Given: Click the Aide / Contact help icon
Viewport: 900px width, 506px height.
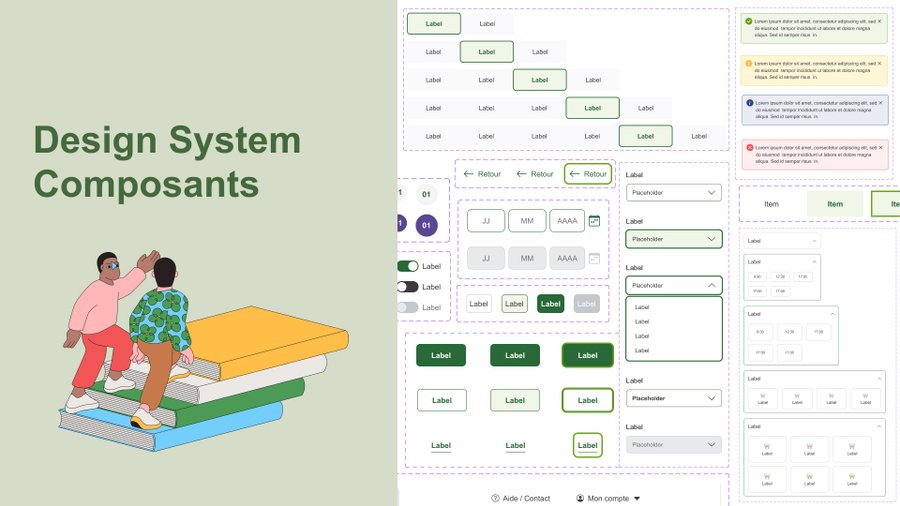Looking at the screenshot, I should 495,498.
